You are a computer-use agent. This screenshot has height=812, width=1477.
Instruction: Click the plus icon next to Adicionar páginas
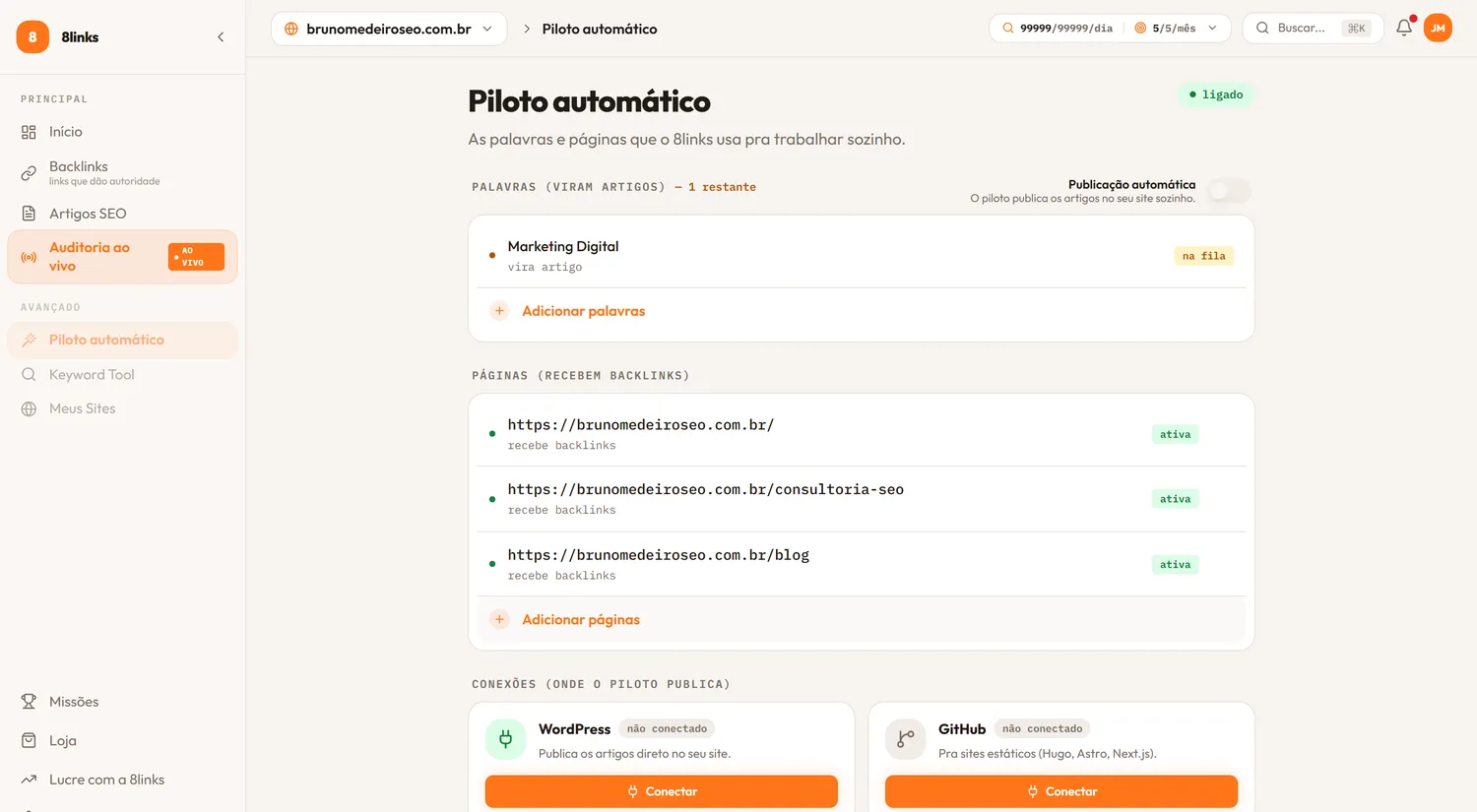[499, 619]
